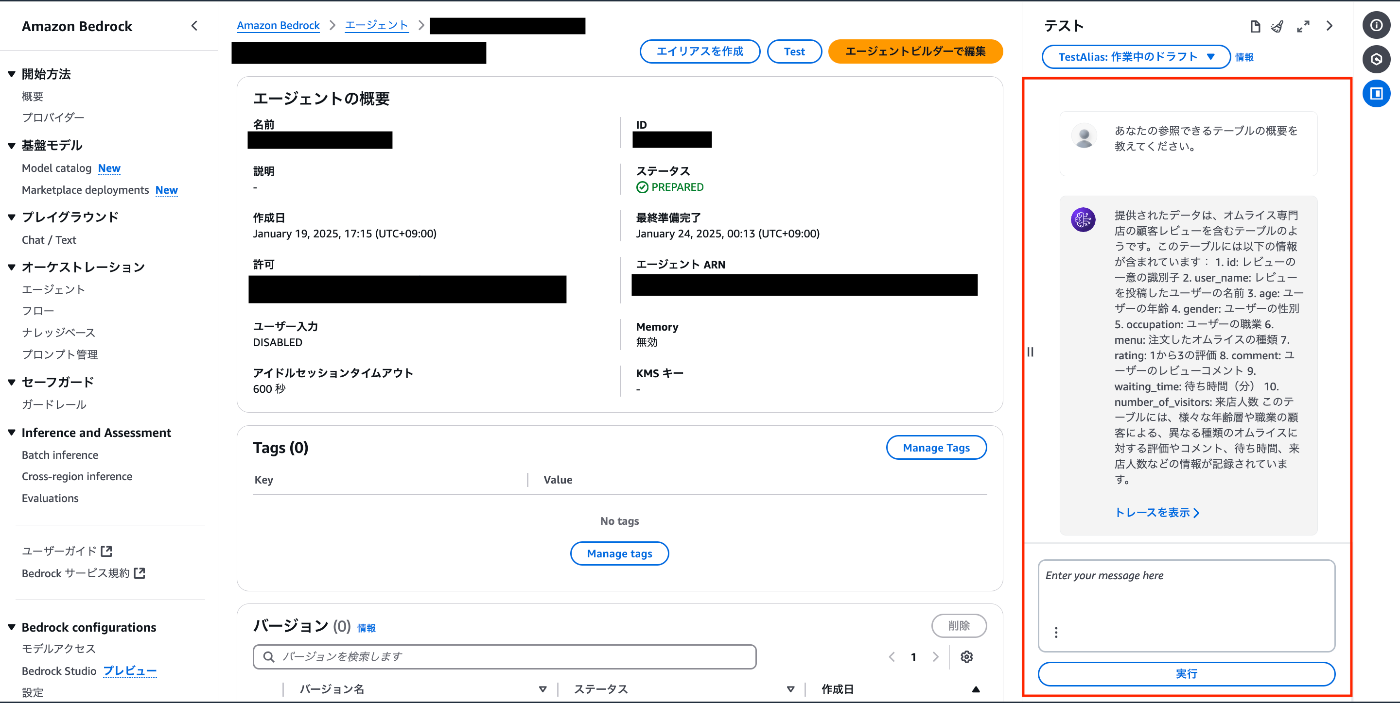Open the document icon in test panel

pos(1256,26)
